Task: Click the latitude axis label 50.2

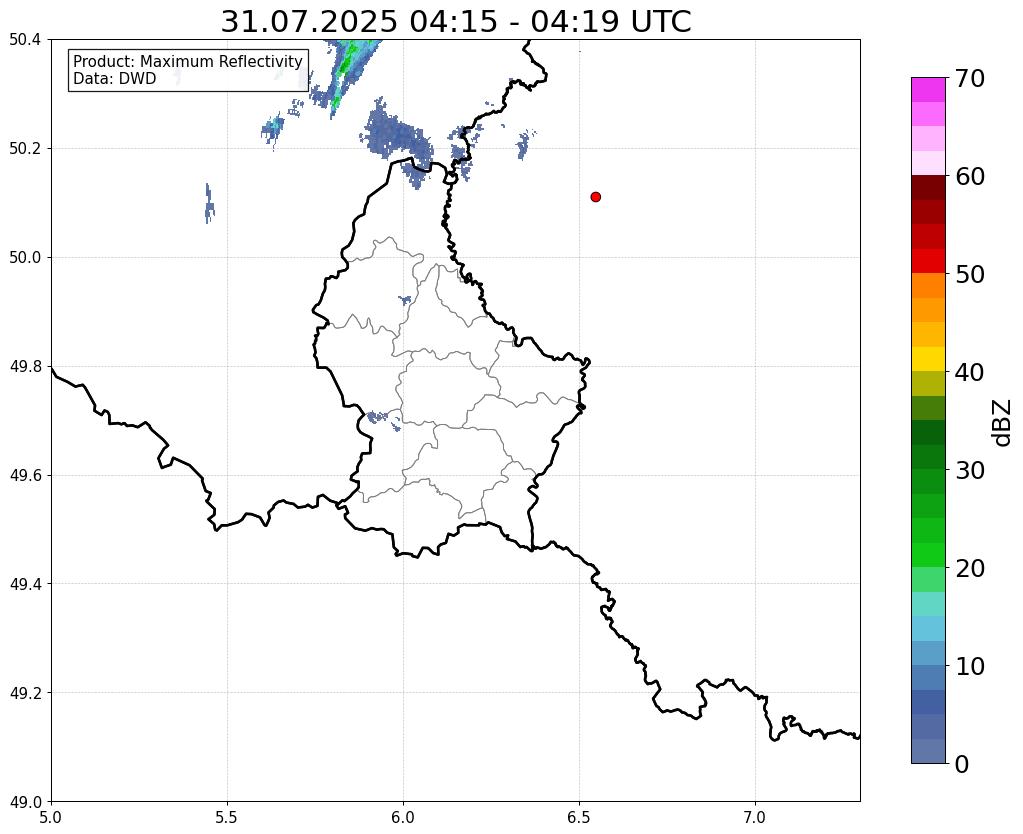Action: [x=25, y=149]
